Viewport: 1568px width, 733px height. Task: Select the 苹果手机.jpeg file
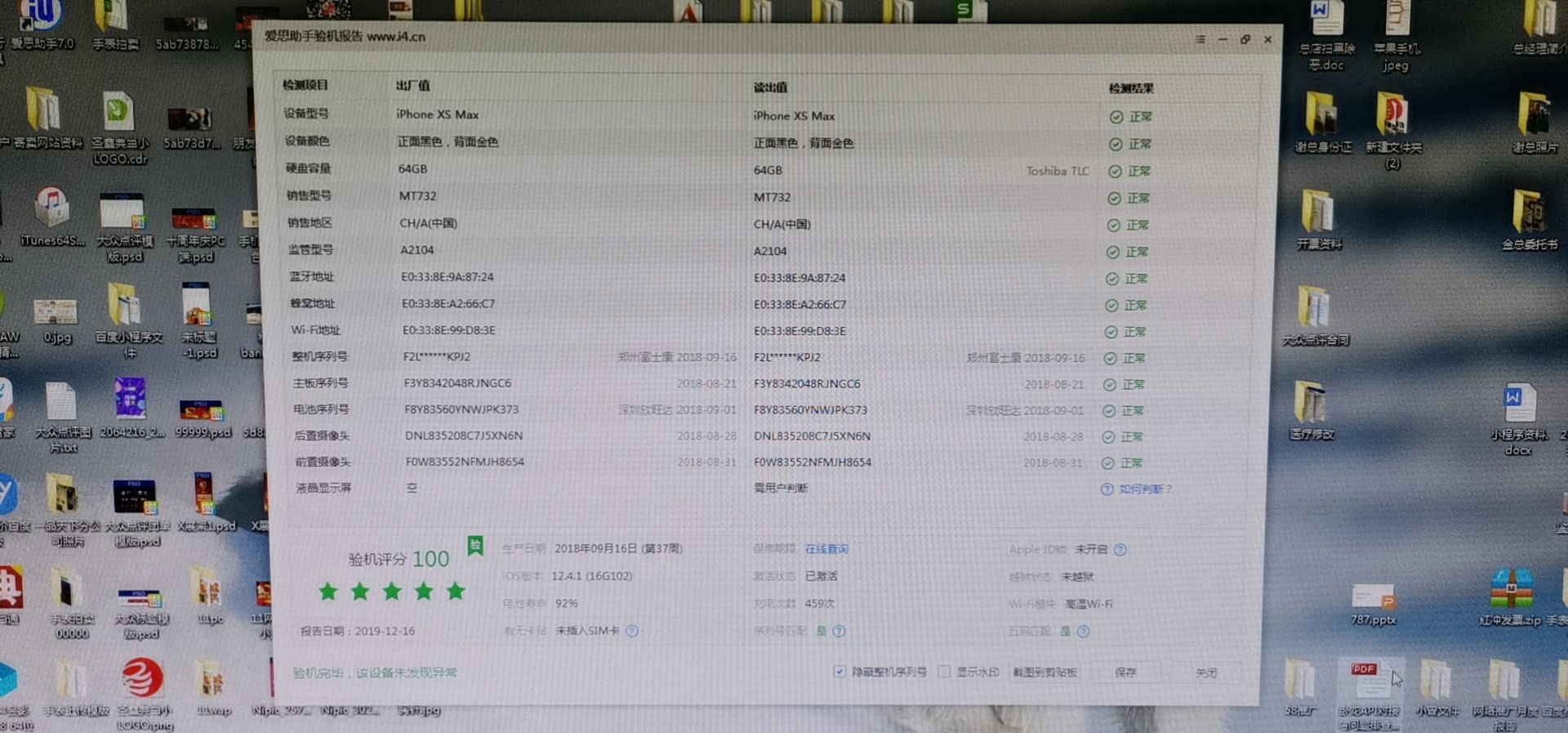[x=1396, y=35]
